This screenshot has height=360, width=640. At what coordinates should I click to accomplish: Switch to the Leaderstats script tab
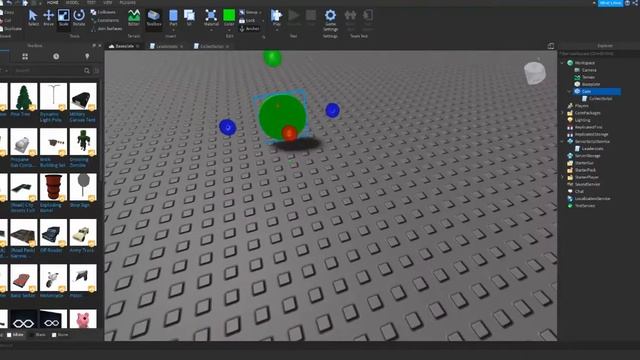click(166, 46)
